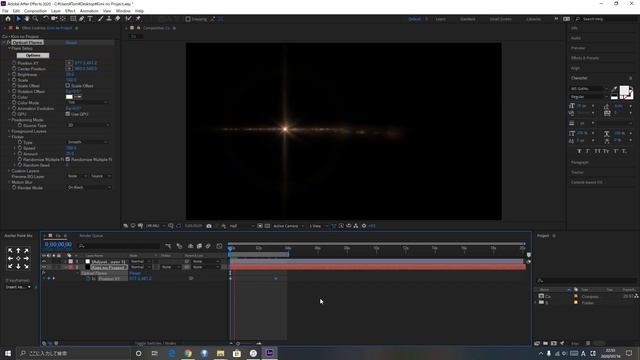Open Preview BG Layer dropdown
This screenshot has height=360, width=640.
(77, 176)
